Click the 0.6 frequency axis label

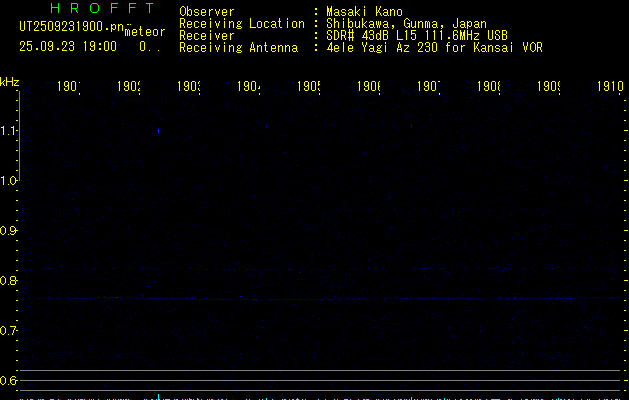pos(9,381)
